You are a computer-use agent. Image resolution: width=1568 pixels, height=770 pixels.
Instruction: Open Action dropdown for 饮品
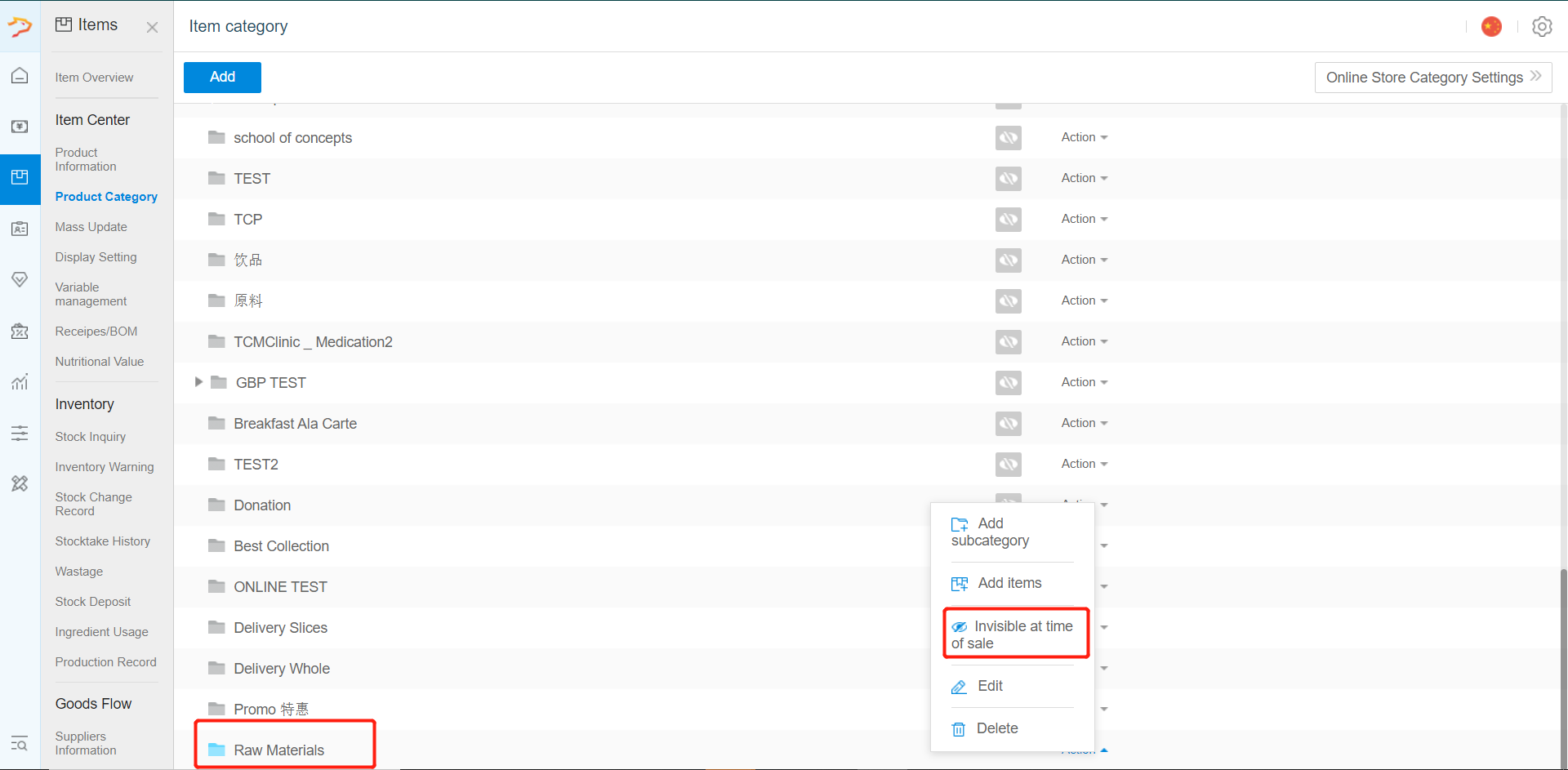(1084, 260)
